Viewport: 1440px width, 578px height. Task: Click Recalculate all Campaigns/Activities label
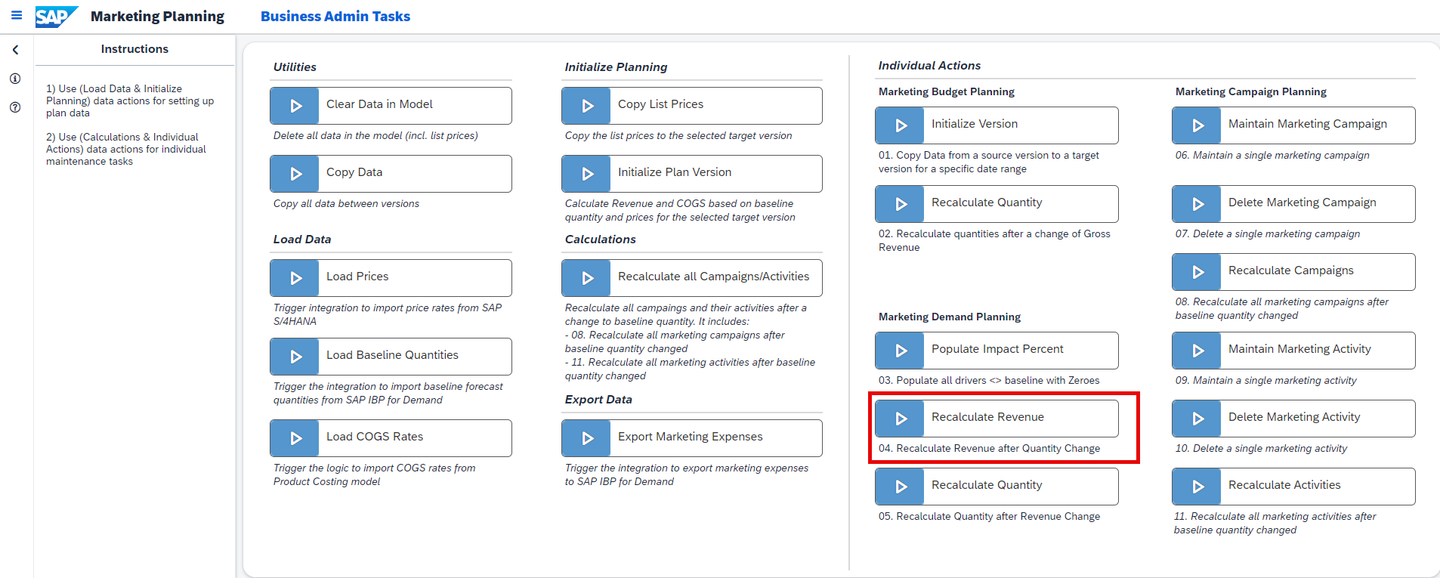713,277
